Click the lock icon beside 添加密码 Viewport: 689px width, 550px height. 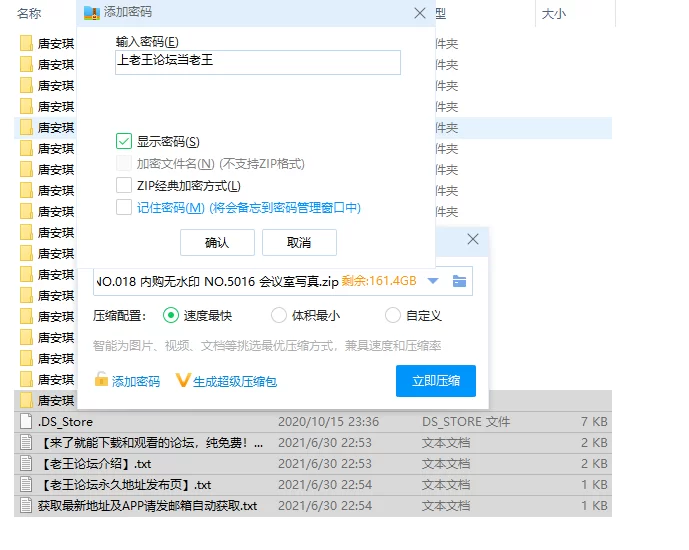[101, 379]
